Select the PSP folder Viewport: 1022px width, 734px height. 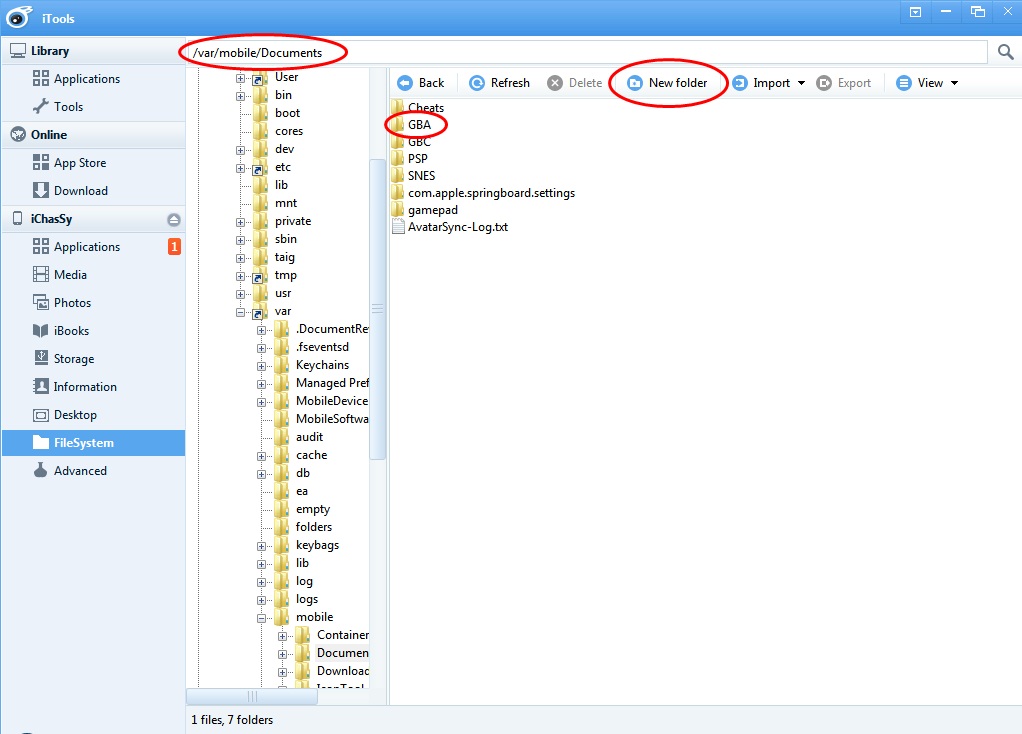point(417,158)
